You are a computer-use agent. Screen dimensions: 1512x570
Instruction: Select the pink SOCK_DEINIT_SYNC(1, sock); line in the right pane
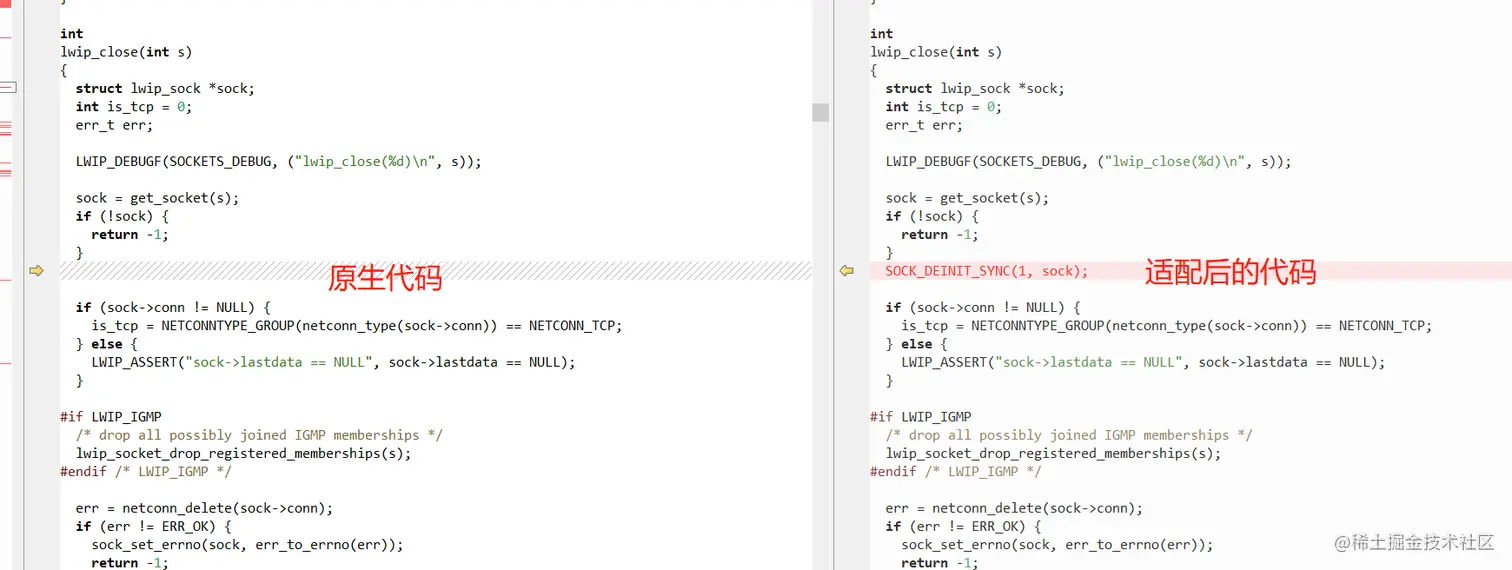coord(1189,271)
